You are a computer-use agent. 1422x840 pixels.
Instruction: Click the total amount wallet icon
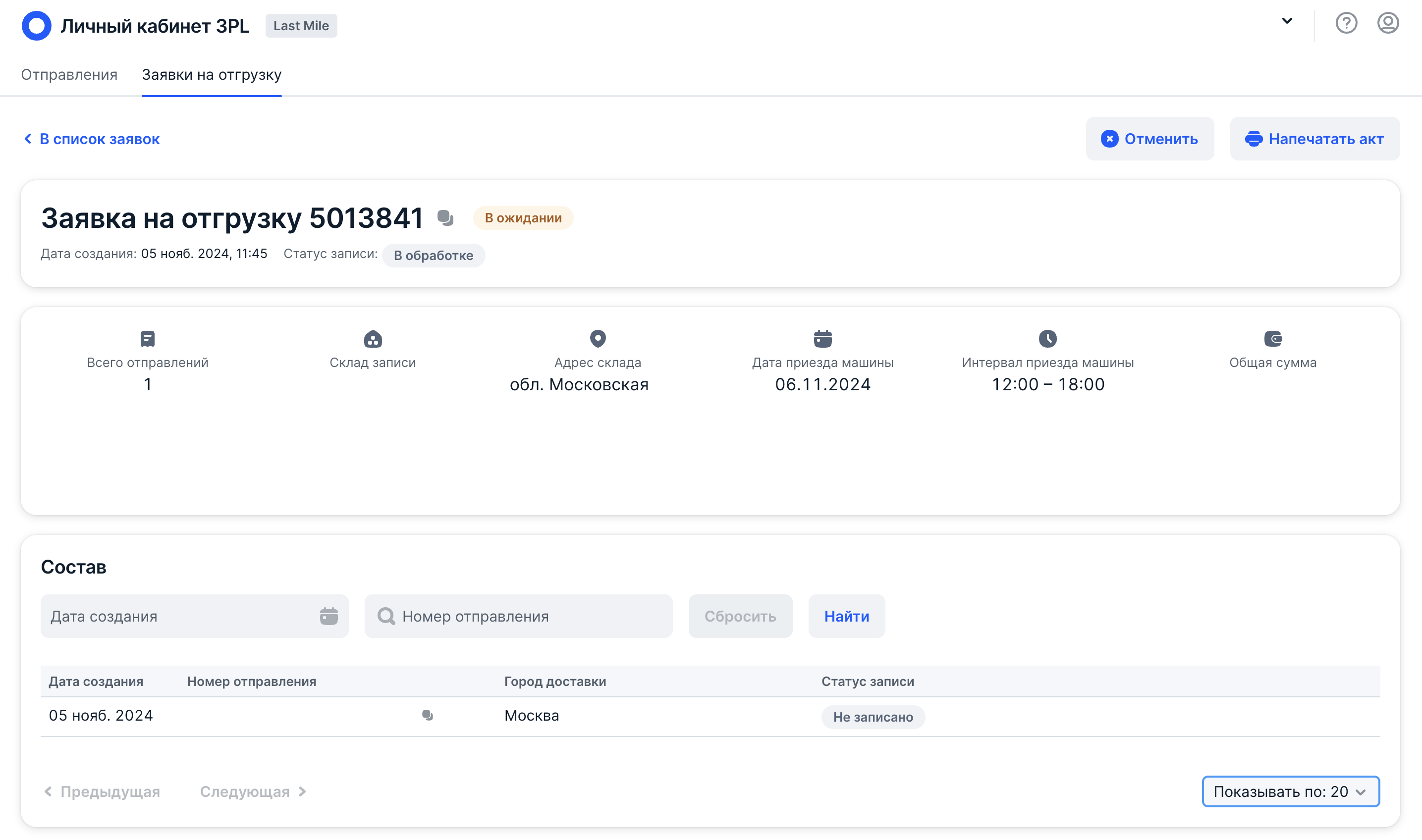click(x=1272, y=338)
